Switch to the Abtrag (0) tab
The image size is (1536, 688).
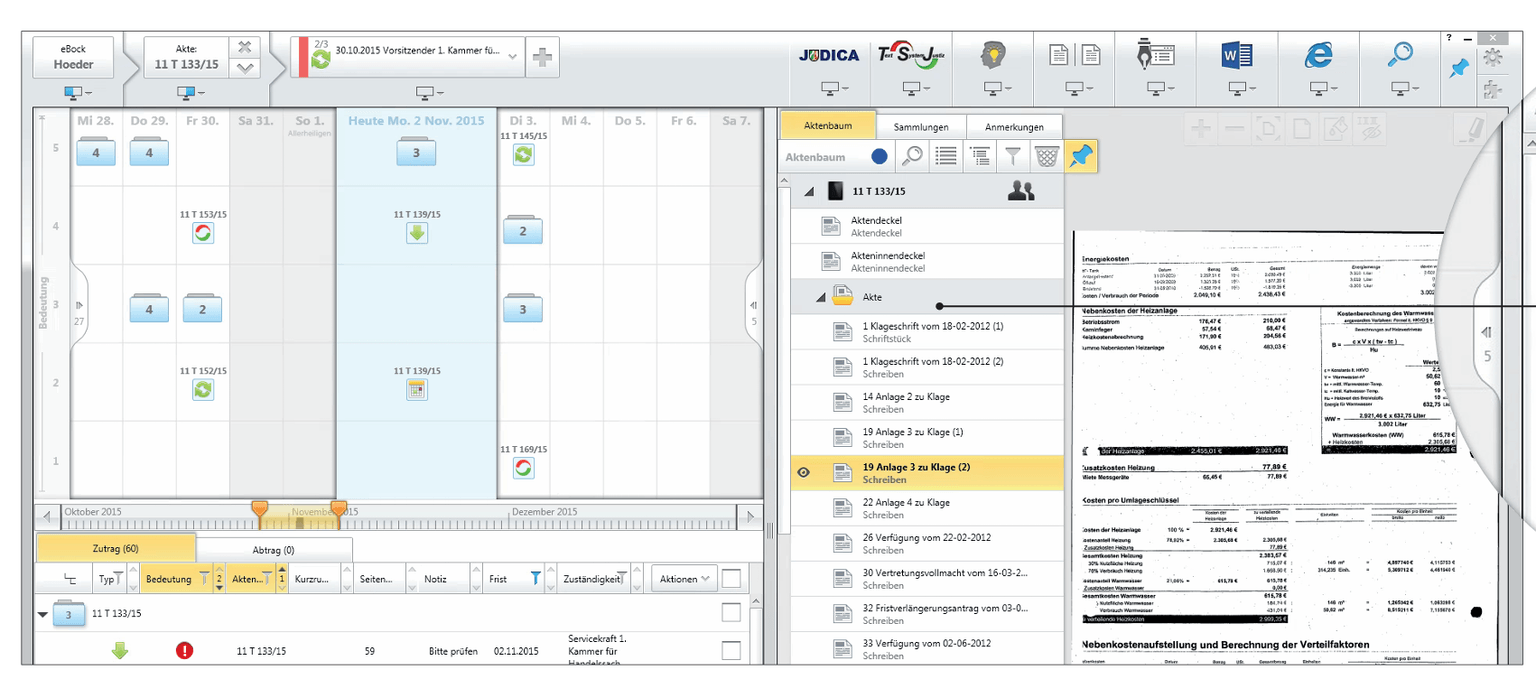(x=273, y=549)
